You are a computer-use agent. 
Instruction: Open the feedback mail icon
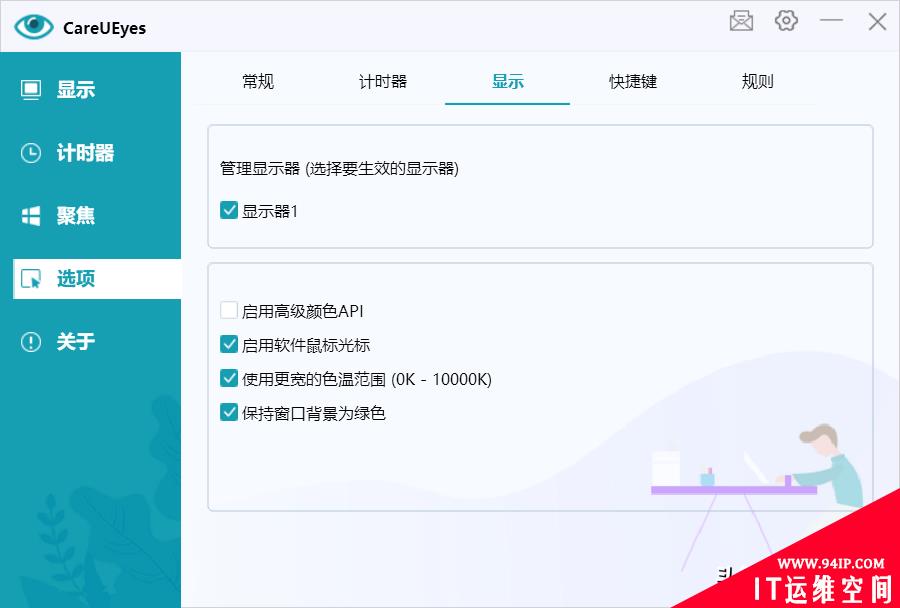pyautogui.click(x=741, y=22)
